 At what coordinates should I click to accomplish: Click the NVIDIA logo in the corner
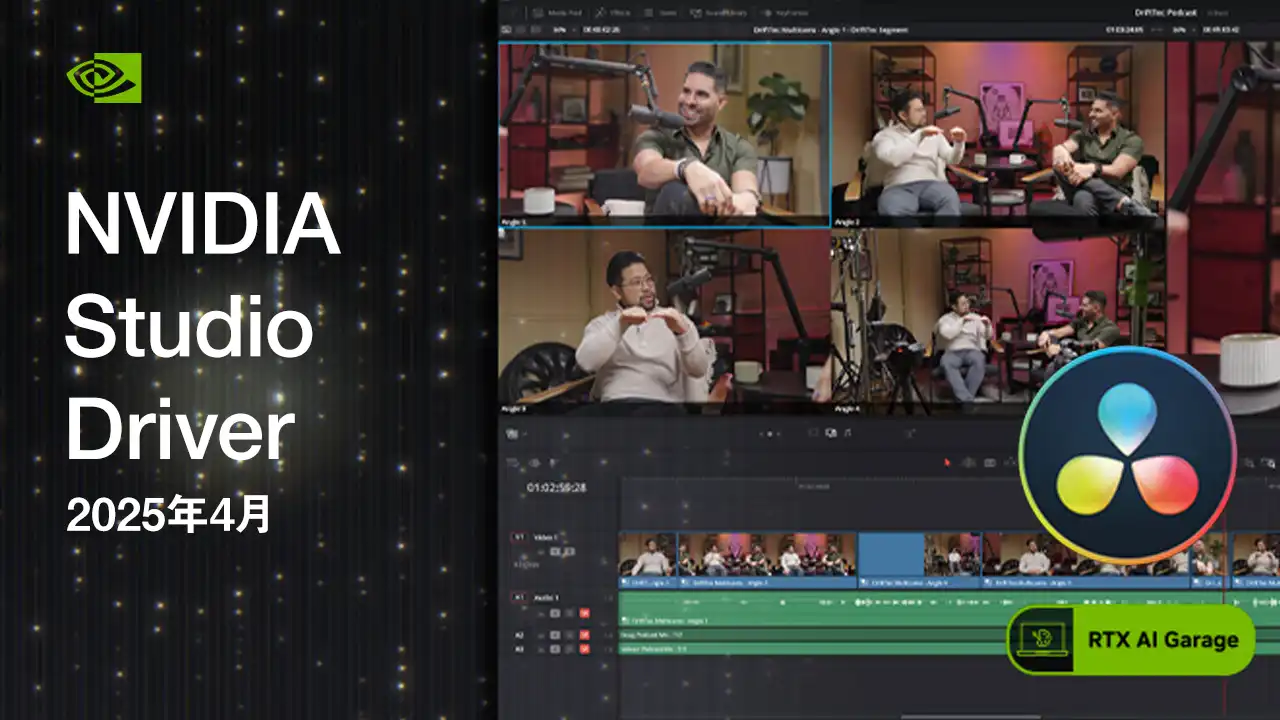coord(103,77)
